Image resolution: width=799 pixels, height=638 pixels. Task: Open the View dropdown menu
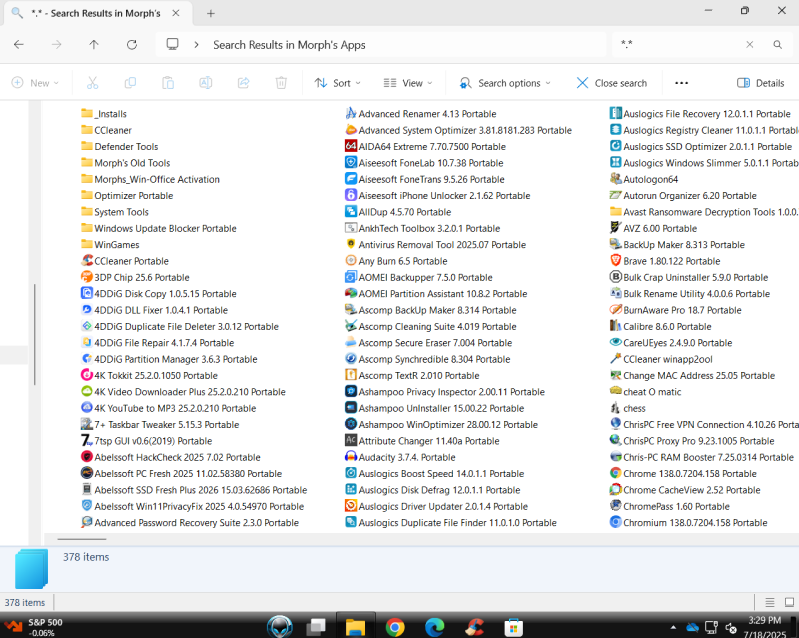click(408, 83)
